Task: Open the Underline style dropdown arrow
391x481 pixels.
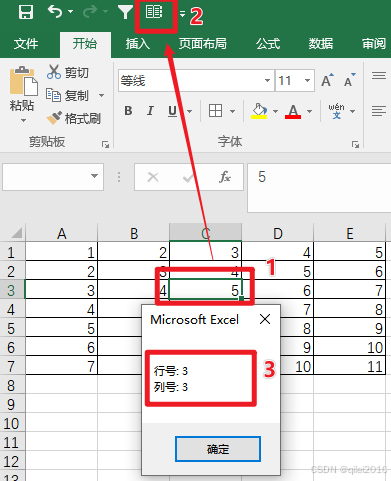Action: coord(189,111)
